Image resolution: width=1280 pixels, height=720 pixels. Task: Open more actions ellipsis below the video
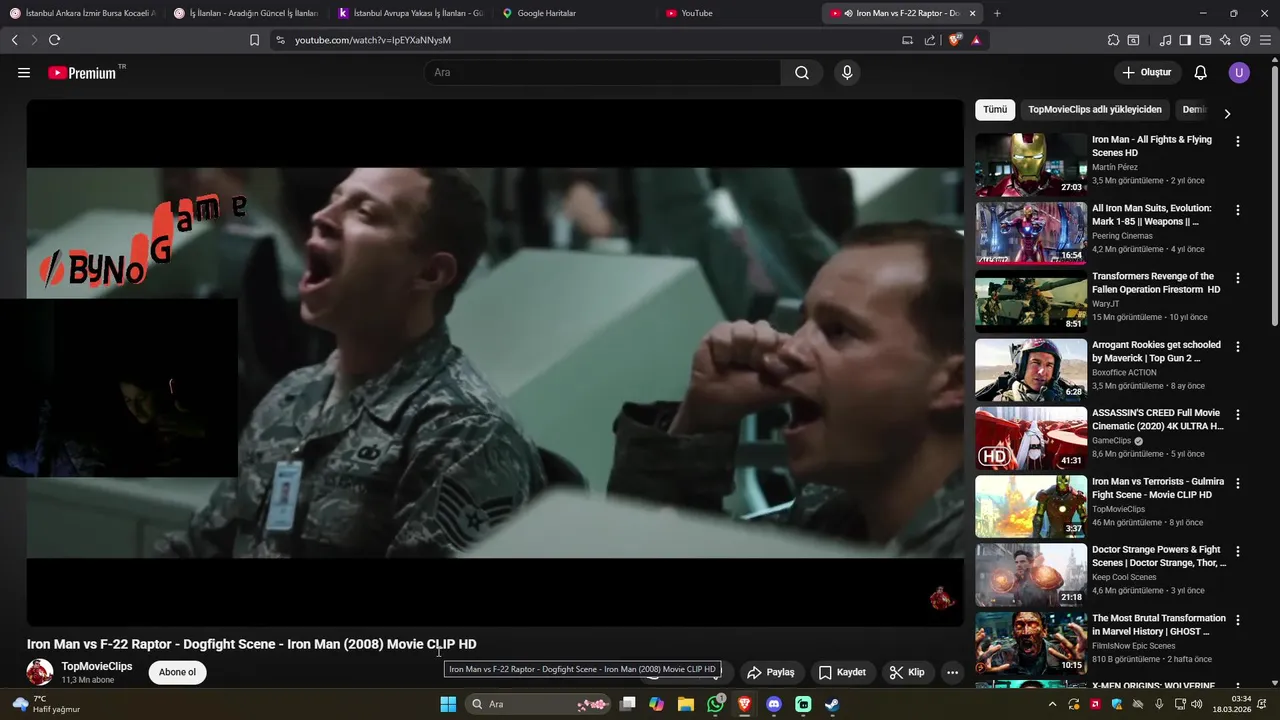(952, 673)
